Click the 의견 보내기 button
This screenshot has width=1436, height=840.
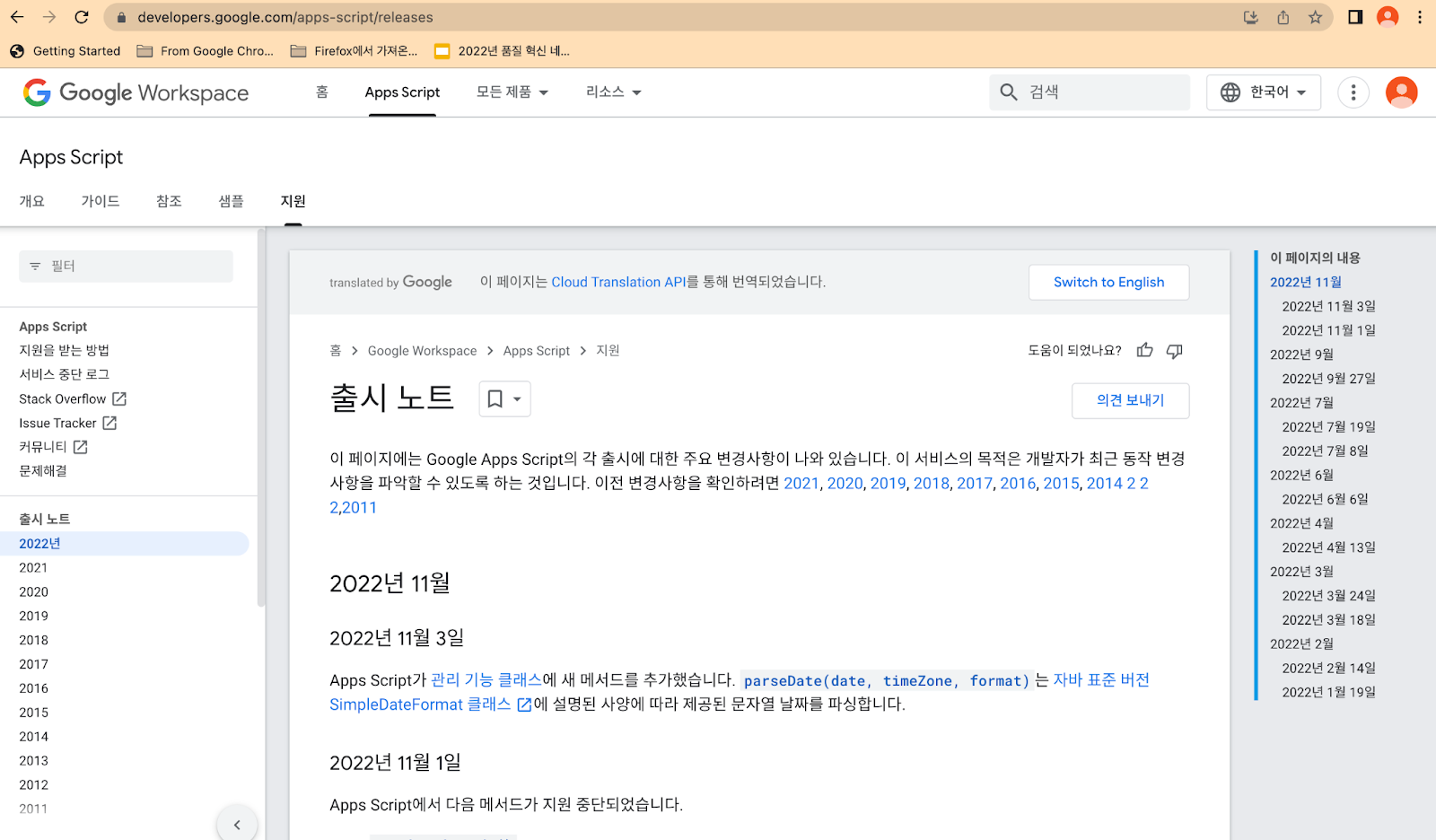tap(1131, 400)
